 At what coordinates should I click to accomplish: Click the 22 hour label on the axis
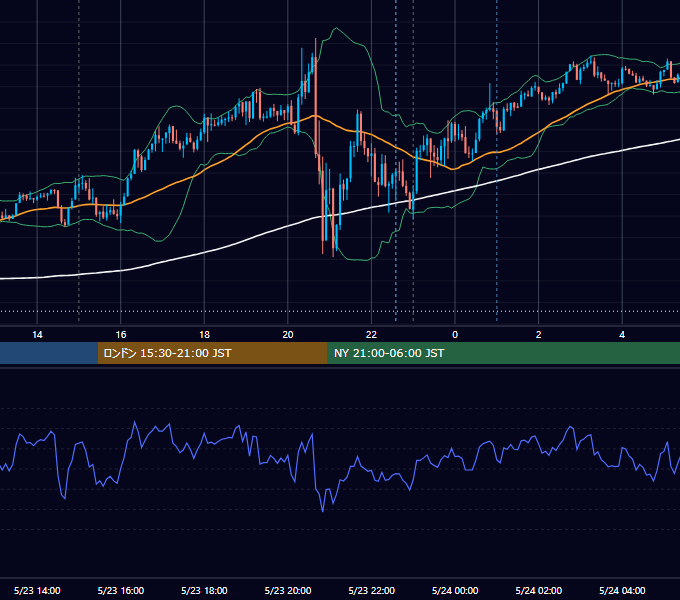pos(371,335)
